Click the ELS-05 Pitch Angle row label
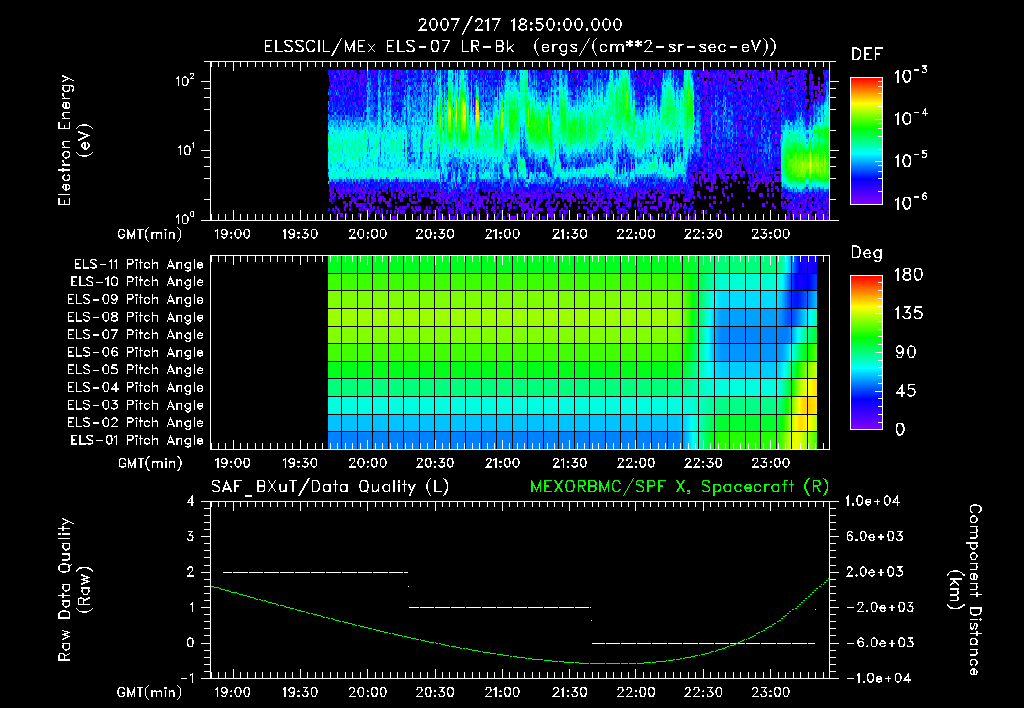The image size is (1024, 708). click(x=136, y=370)
